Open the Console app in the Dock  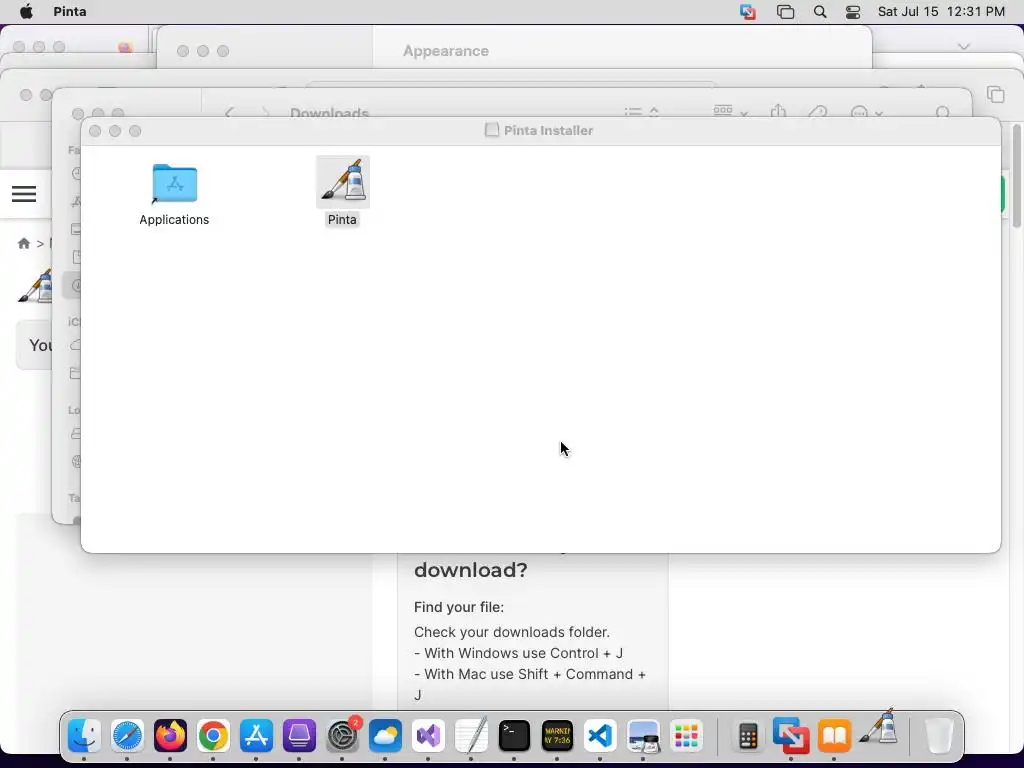557,736
